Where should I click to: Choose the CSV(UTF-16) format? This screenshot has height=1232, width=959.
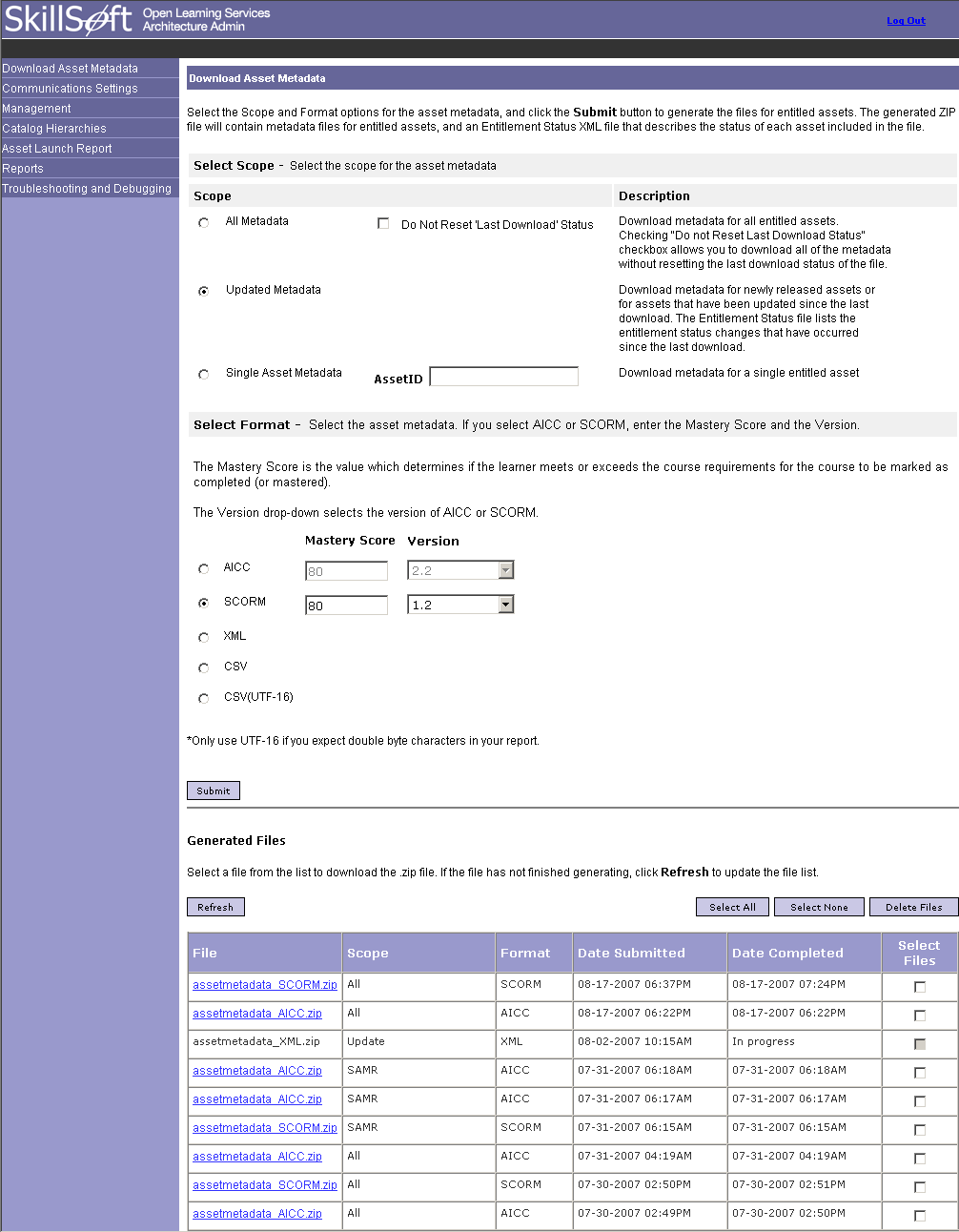coord(203,698)
